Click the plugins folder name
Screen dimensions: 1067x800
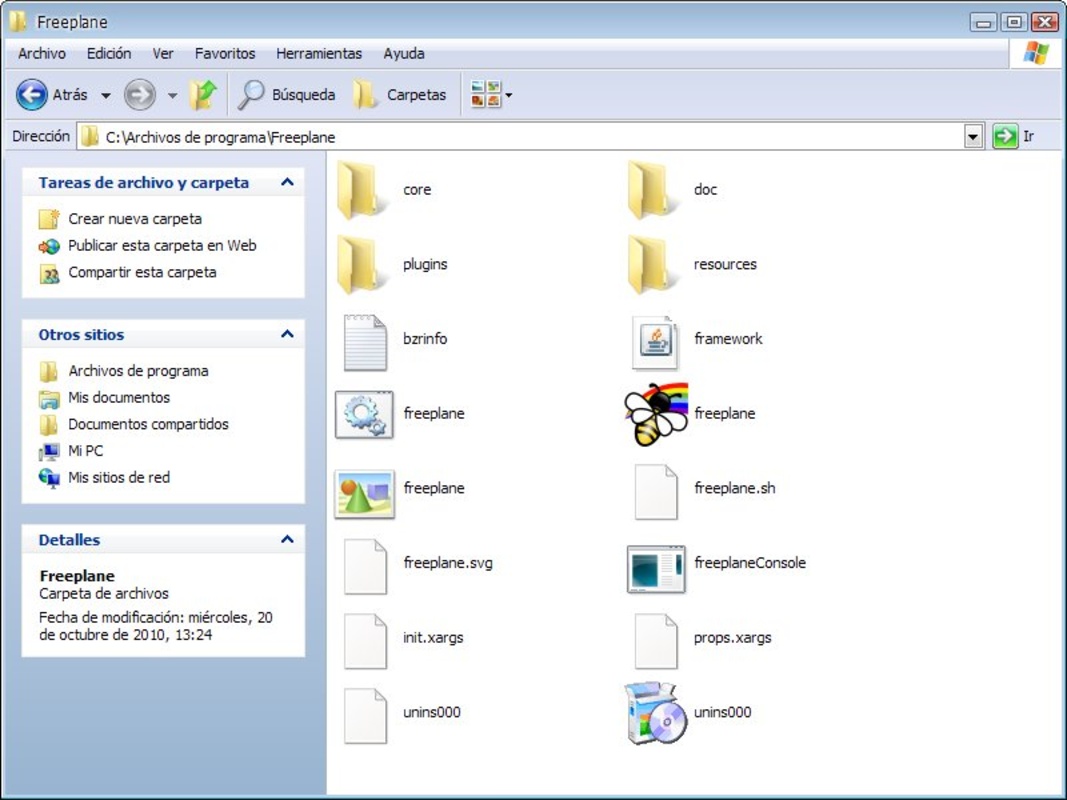click(x=425, y=264)
